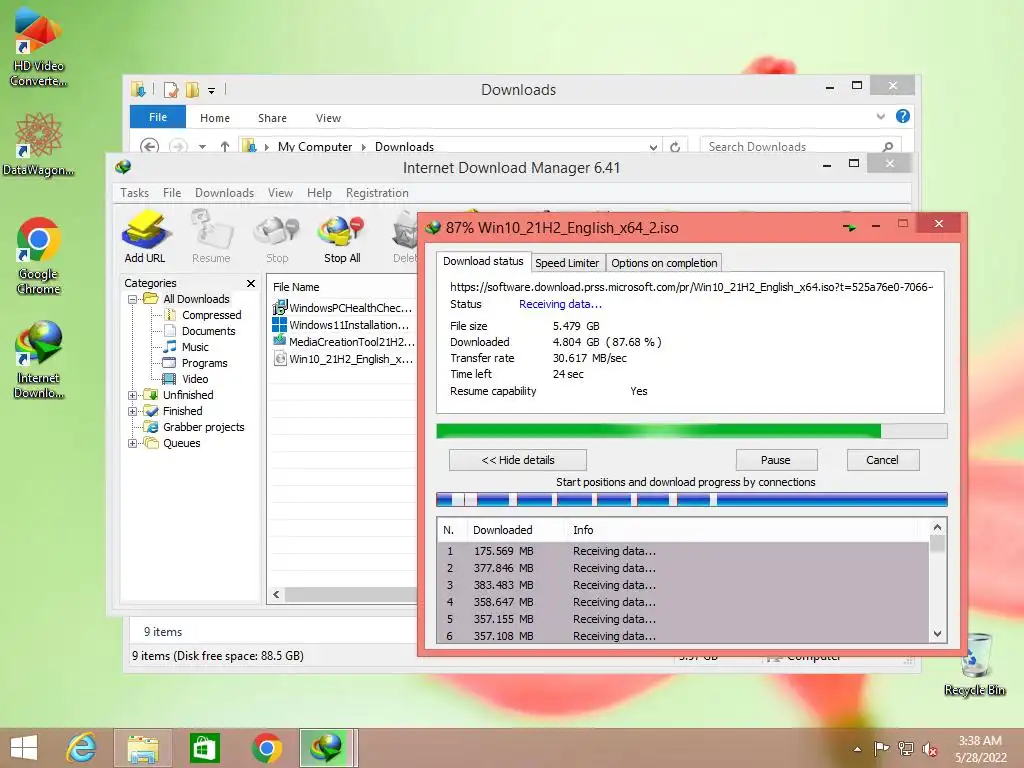The width and height of the screenshot is (1024, 768).
Task: Click the Hide details button
Action: tap(518, 460)
